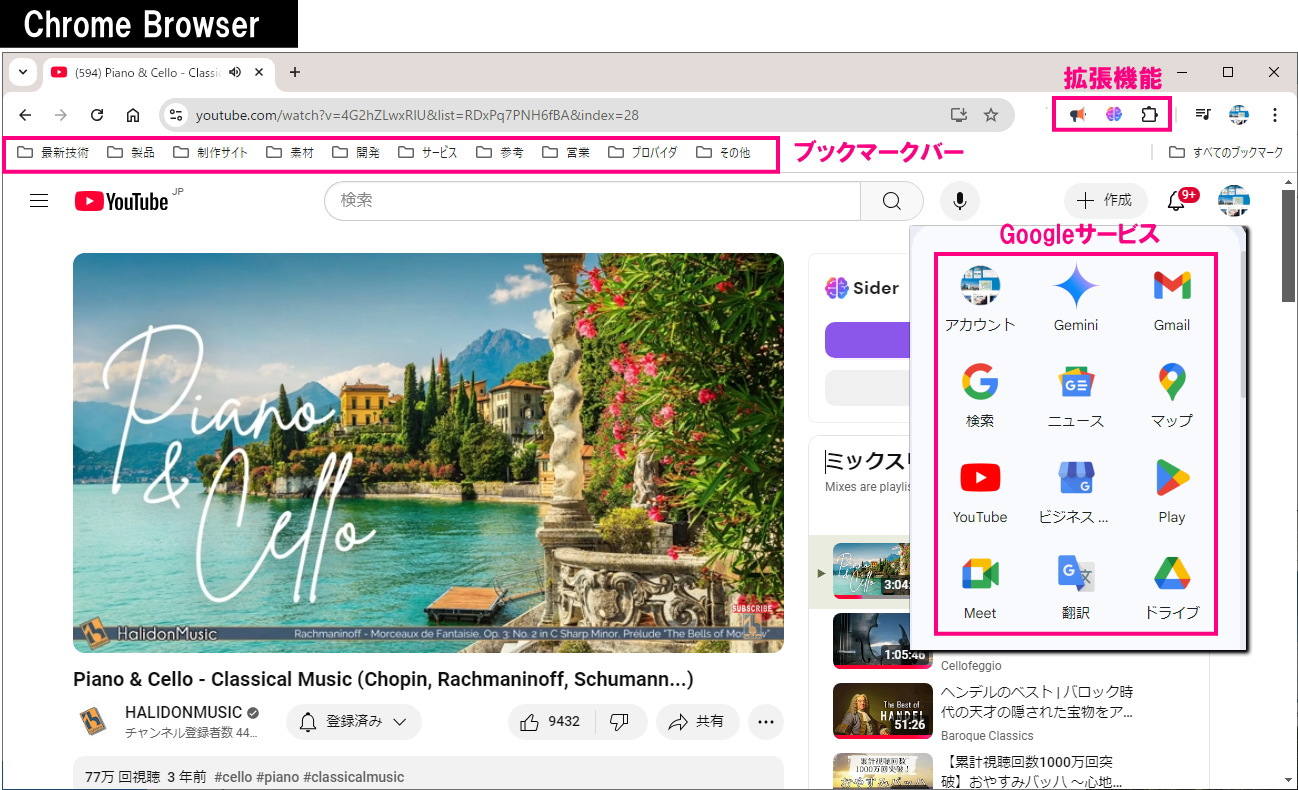Open 翻訳 app icon
The width and height of the screenshot is (1298, 790).
1076,586
